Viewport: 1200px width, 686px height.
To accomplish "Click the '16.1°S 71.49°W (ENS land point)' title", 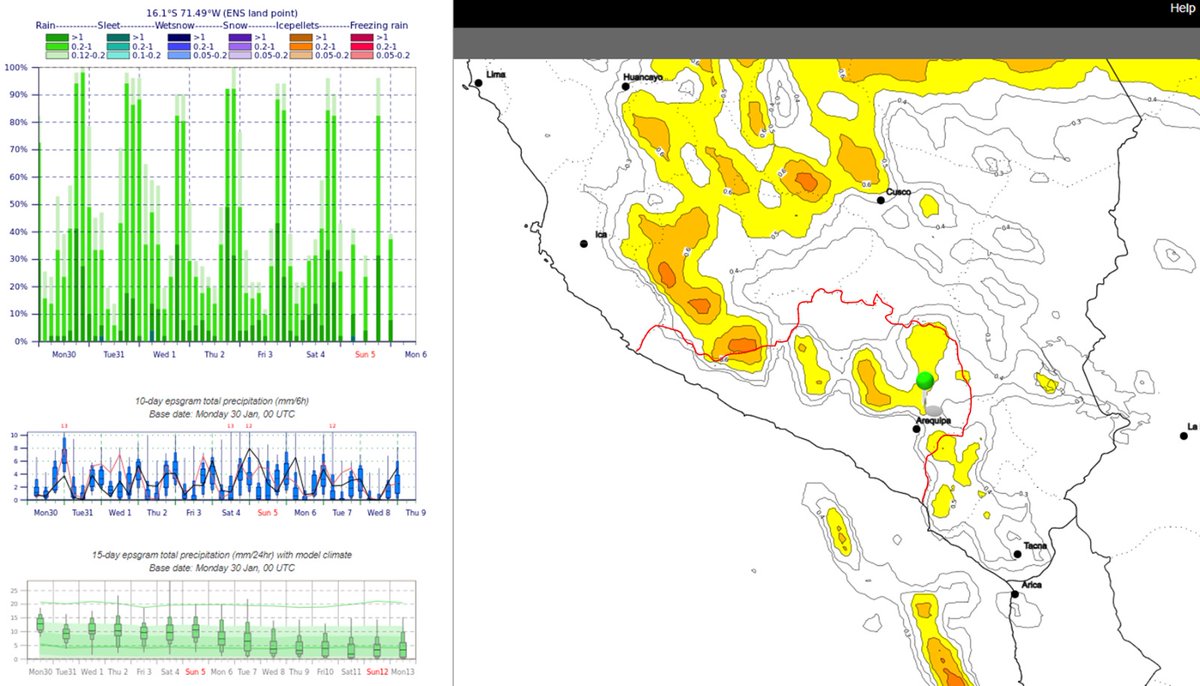I will (222, 13).
